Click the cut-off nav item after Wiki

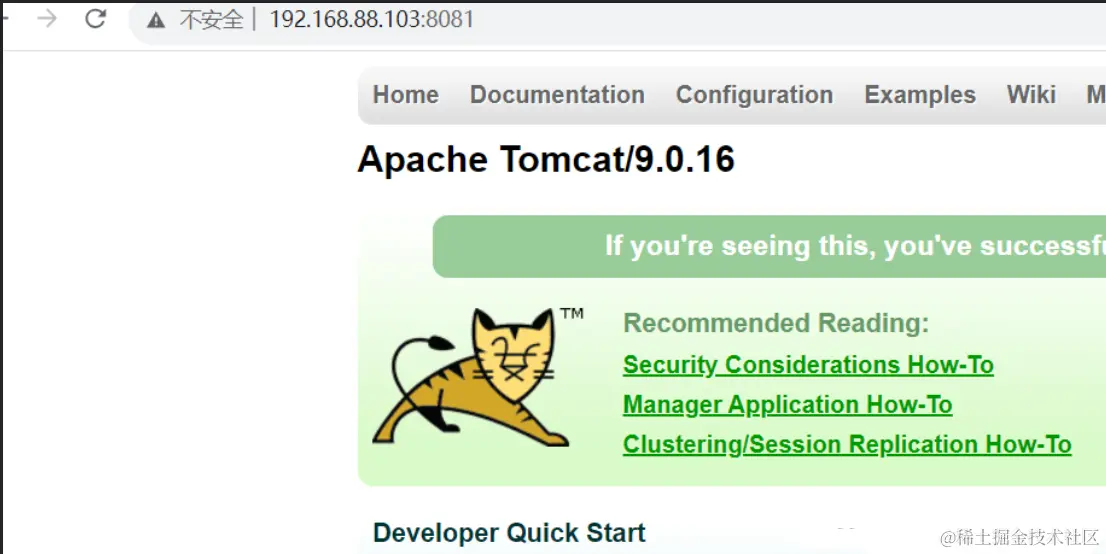point(1096,95)
